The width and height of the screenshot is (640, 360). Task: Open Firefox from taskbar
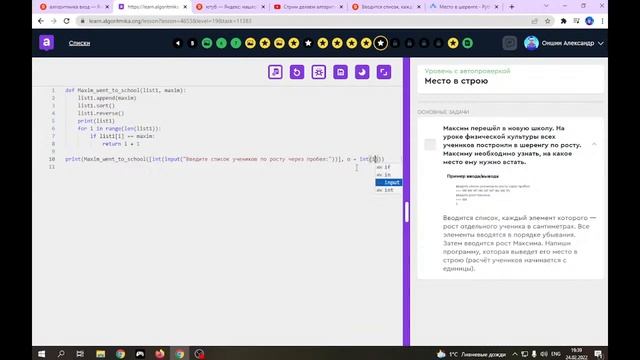click(x=160, y=354)
